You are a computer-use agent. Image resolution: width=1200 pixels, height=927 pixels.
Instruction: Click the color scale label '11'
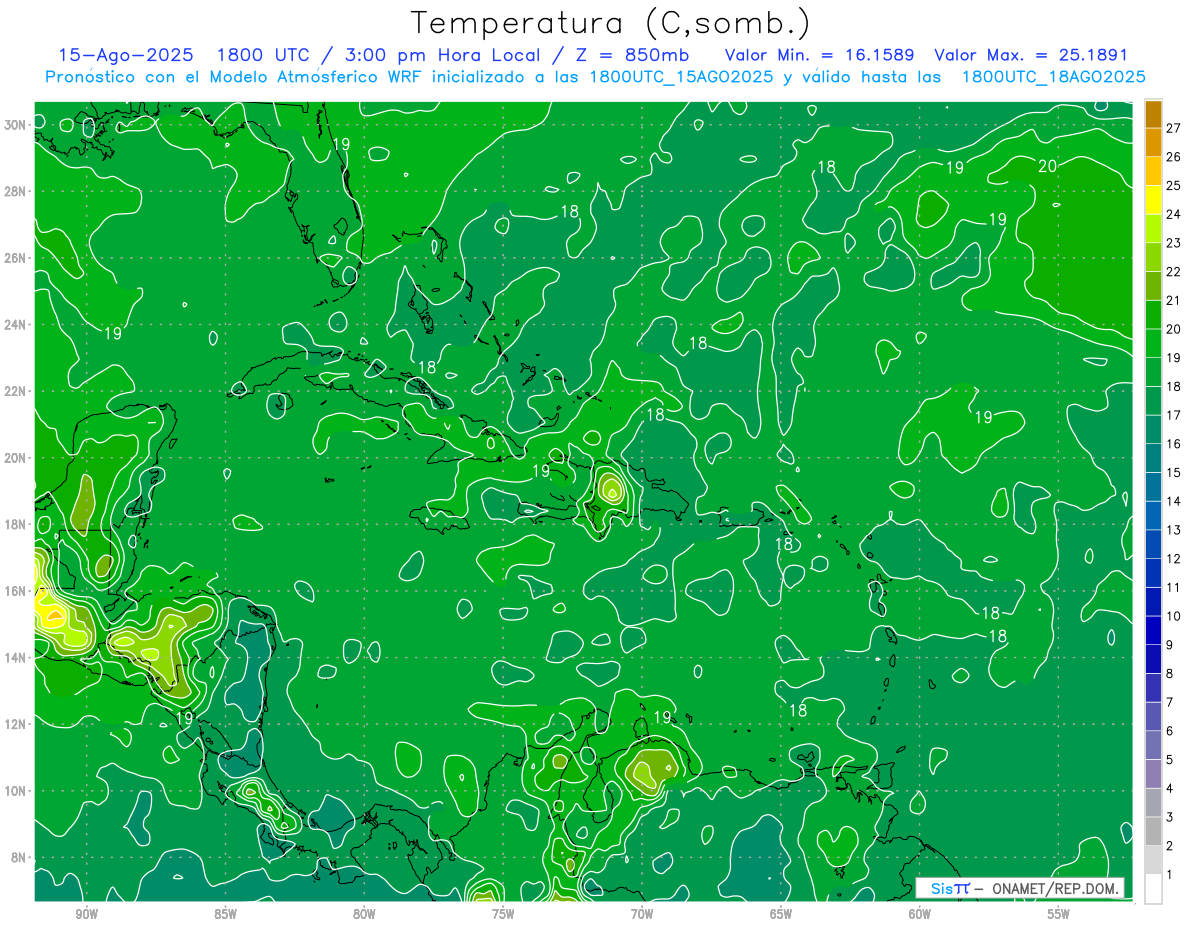(1174, 588)
